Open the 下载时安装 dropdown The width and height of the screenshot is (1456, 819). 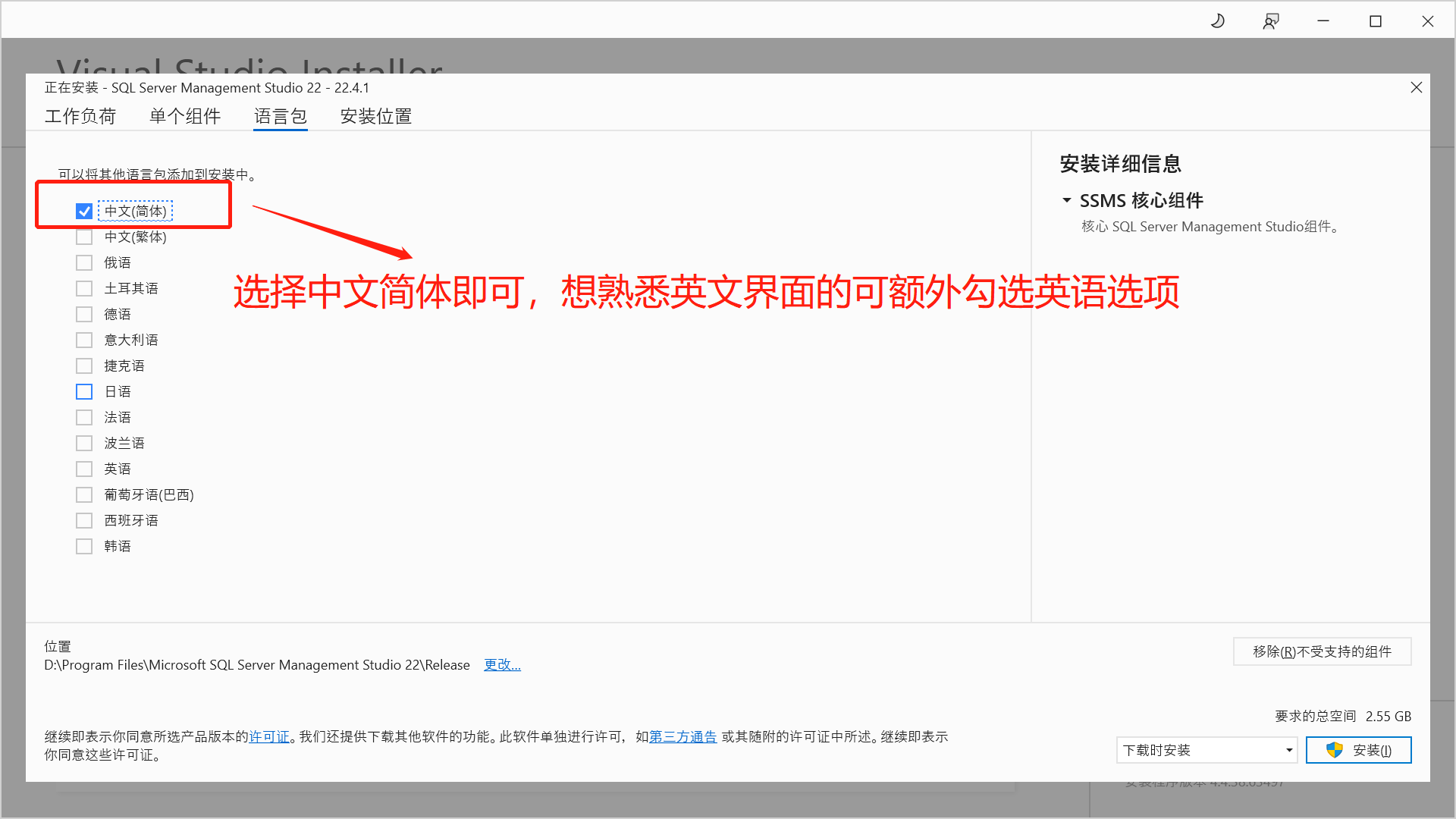point(1206,750)
